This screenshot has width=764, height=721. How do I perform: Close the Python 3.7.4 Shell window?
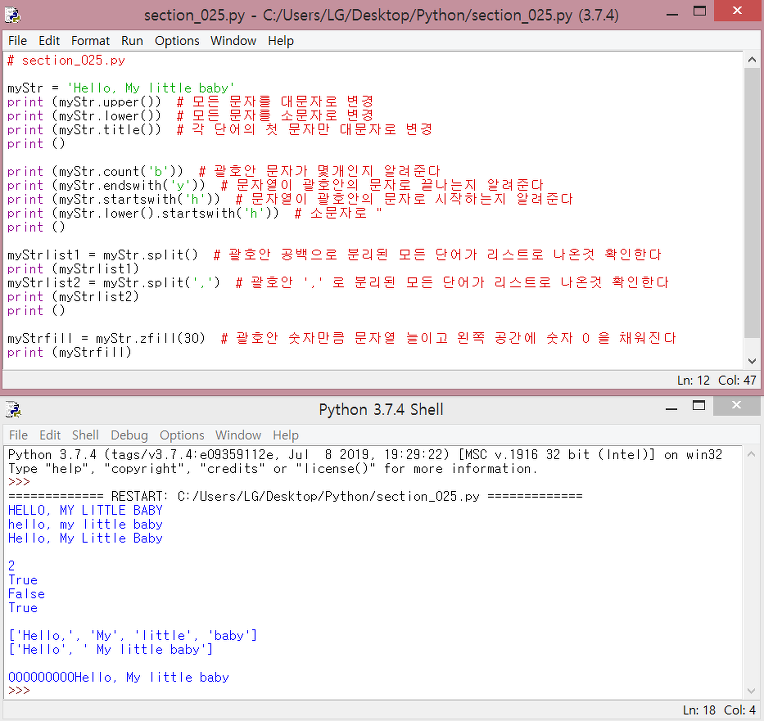736,405
